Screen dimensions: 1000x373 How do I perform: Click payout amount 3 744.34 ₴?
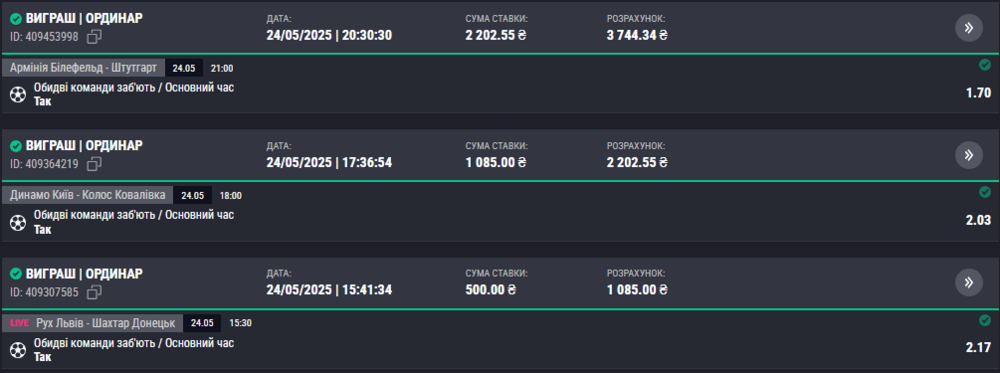coord(637,35)
